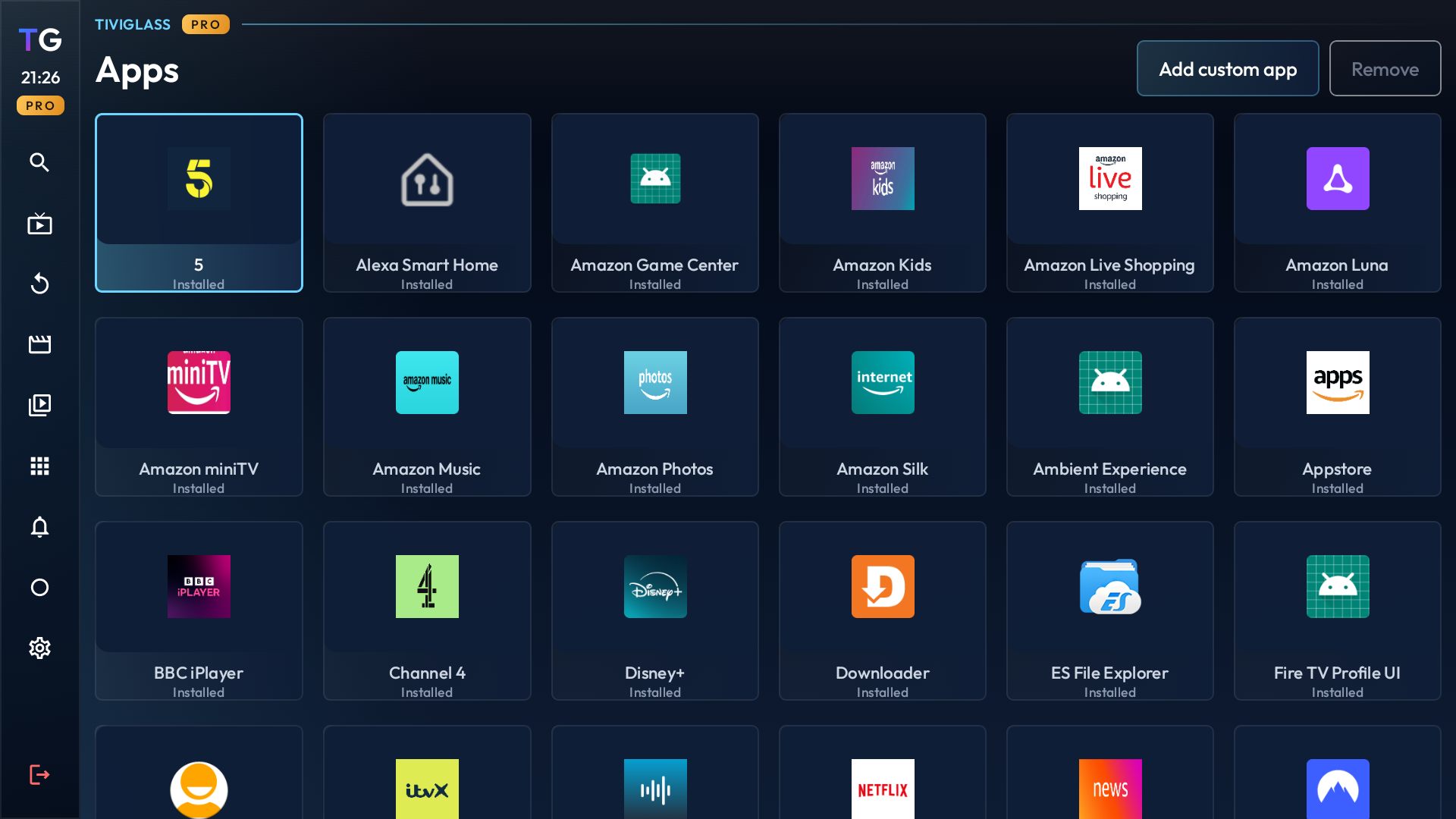The image size is (1456, 819).
Task: Click Installed status under ES File Explorer
Action: point(1110,692)
